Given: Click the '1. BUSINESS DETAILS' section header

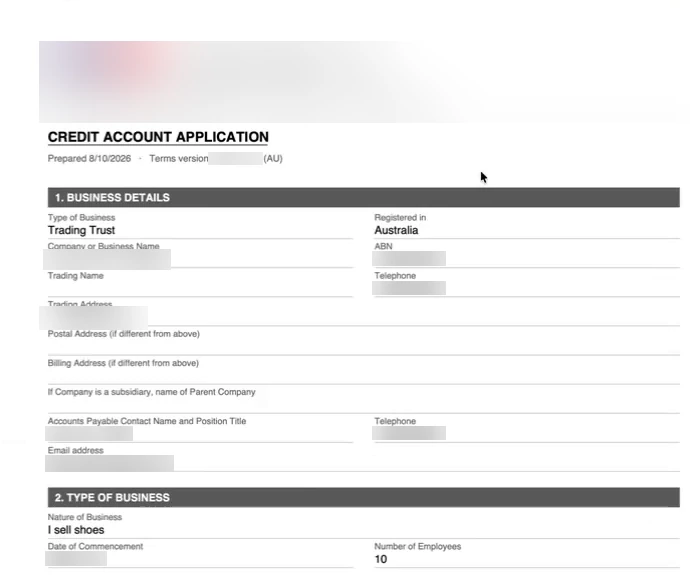Looking at the screenshot, I should [x=363, y=198].
